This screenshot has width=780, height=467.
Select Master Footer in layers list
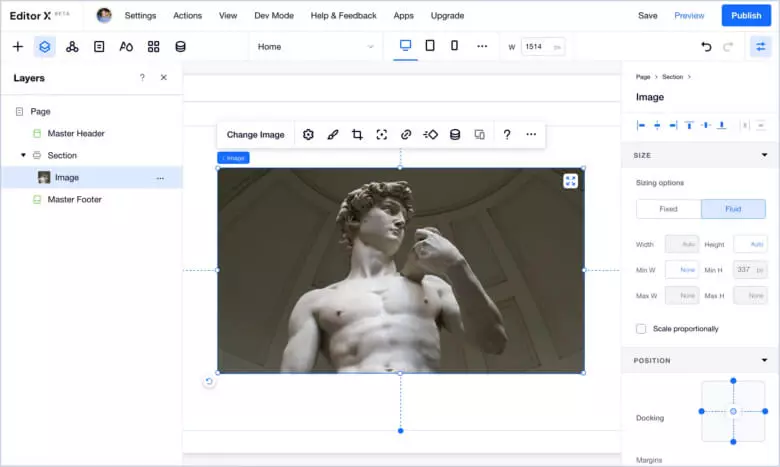[x=74, y=200]
